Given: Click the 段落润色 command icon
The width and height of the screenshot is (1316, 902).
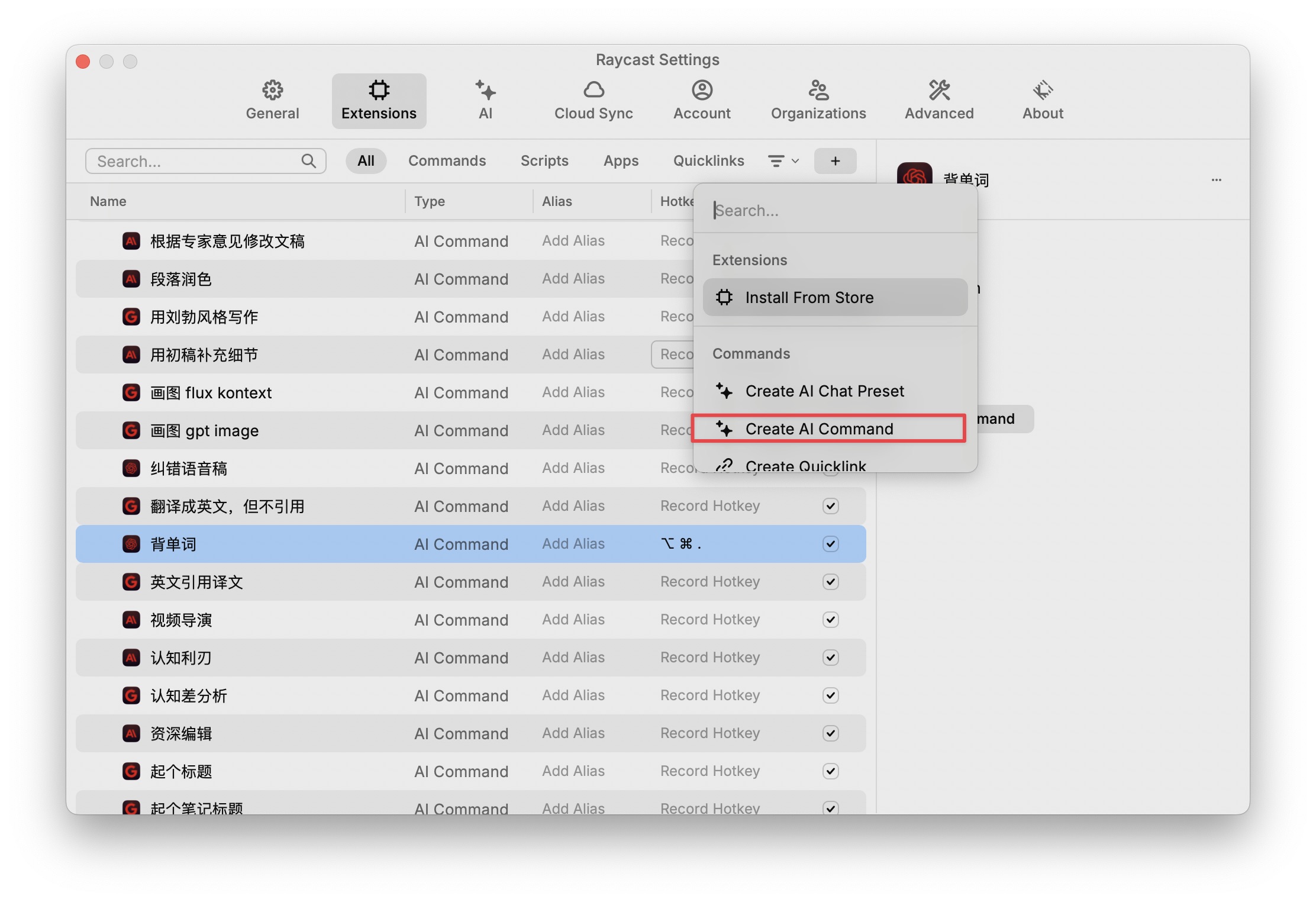Looking at the screenshot, I should tap(131, 279).
